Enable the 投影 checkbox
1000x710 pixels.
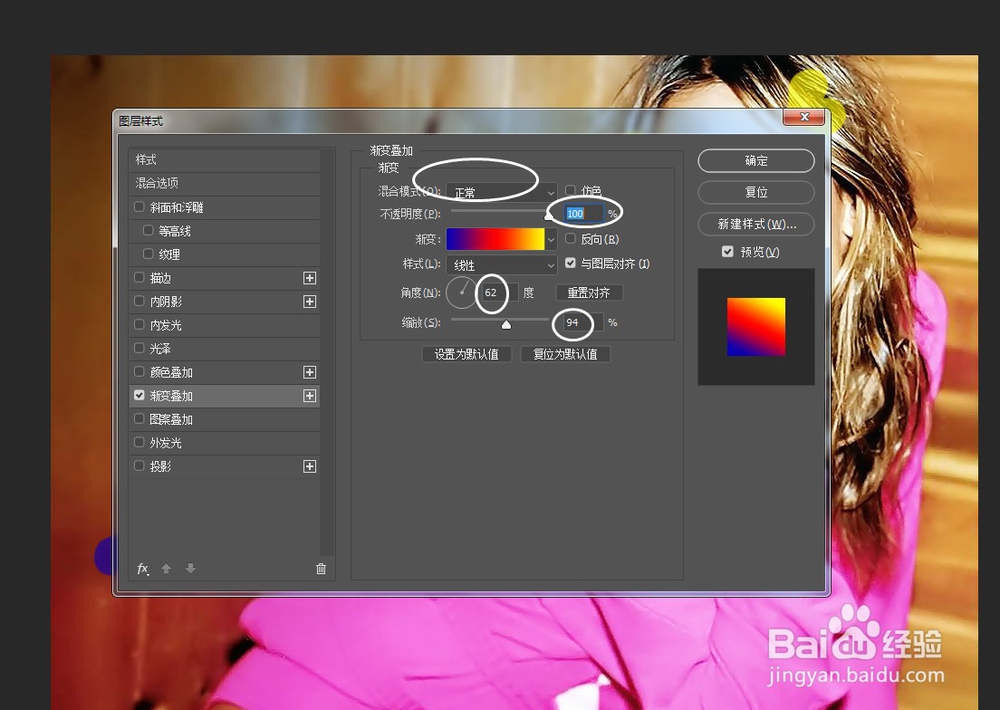pyautogui.click(x=139, y=466)
